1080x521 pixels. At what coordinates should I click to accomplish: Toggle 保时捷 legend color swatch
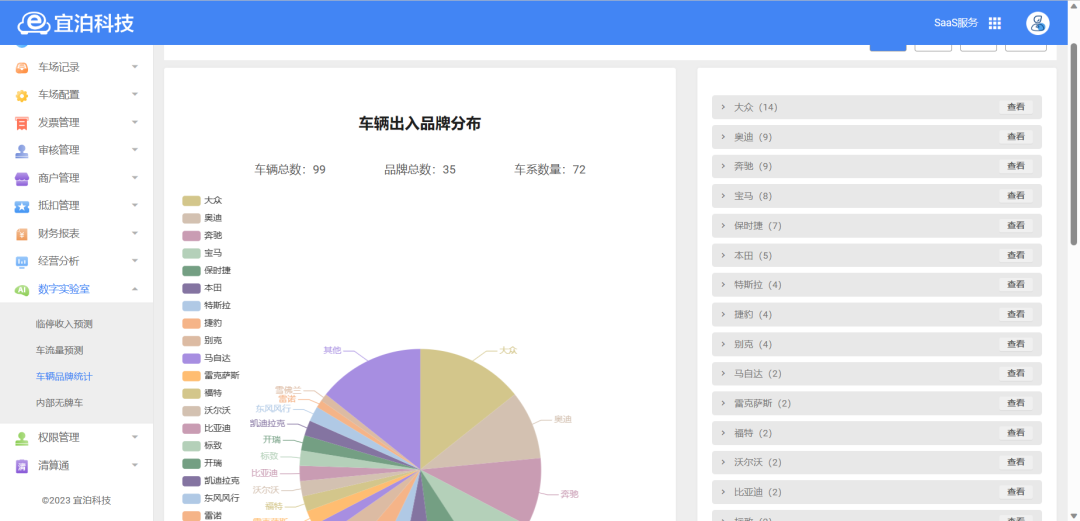(x=191, y=270)
